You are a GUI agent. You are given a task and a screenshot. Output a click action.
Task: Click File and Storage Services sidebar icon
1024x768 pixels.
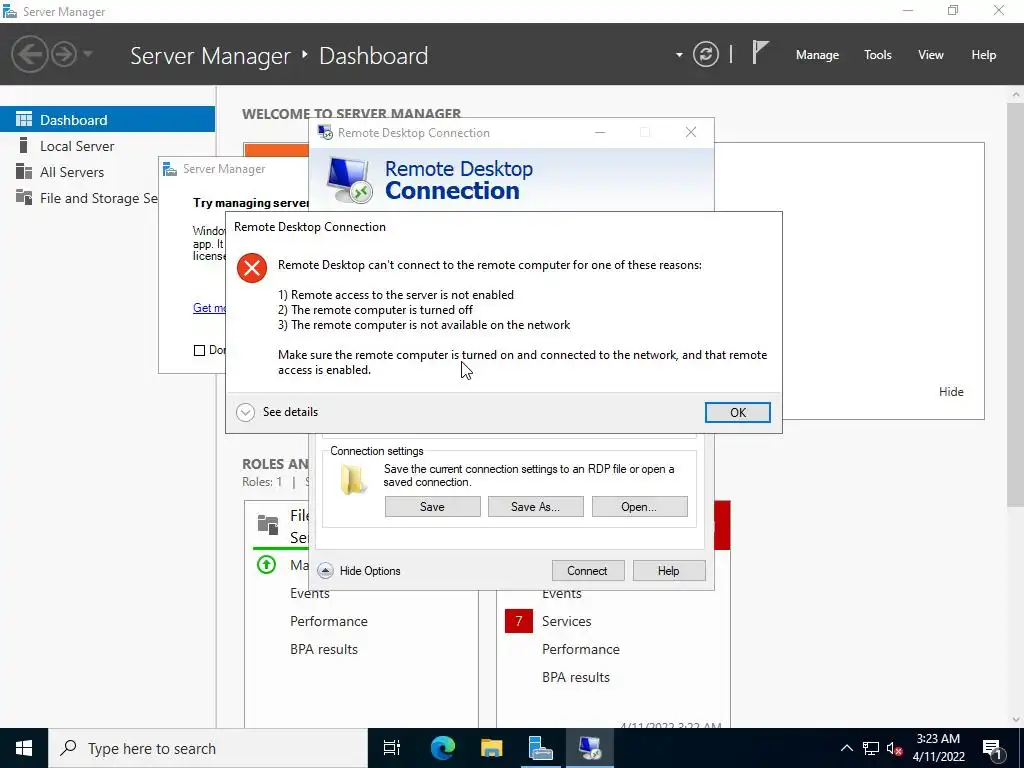click(24, 197)
